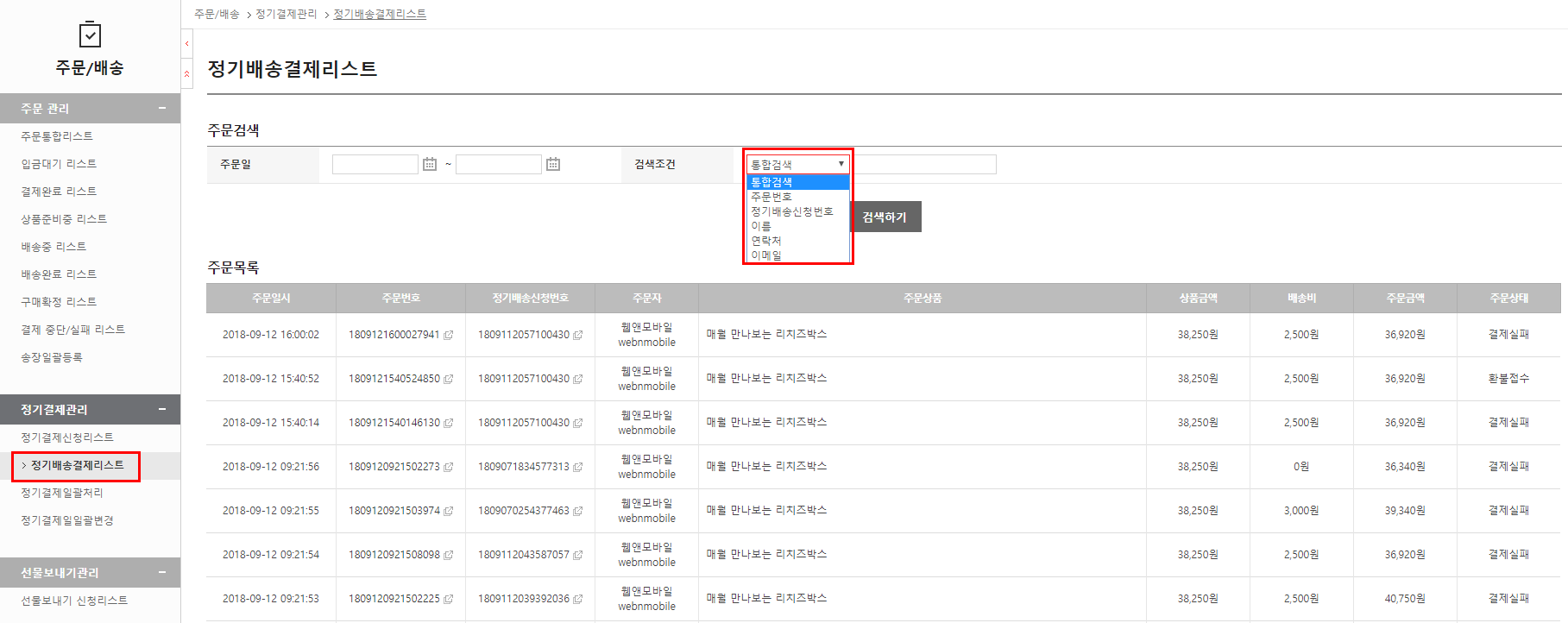Click 정기결제관리 in the breadcrumb
1568x623 pixels.
[287, 14]
